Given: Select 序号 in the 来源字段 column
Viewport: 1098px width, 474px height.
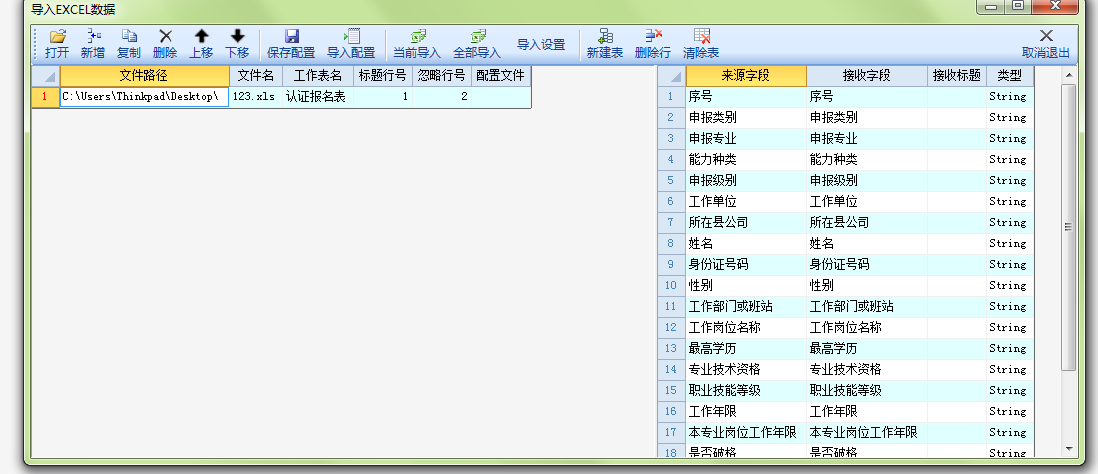Looking at the screenshot, I should [746, 97].
